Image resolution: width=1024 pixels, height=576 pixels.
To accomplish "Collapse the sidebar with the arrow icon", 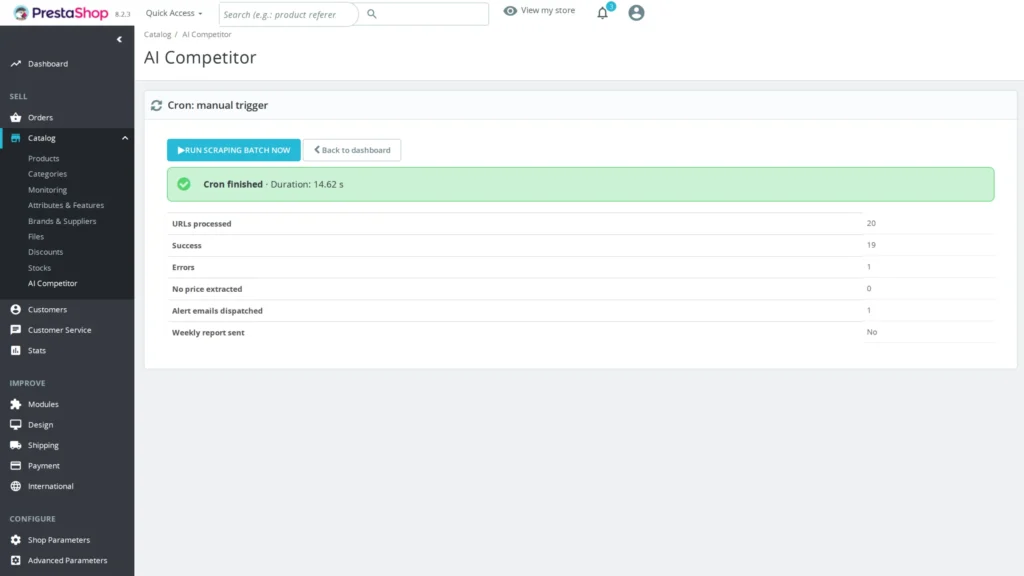I will [120, 39].
